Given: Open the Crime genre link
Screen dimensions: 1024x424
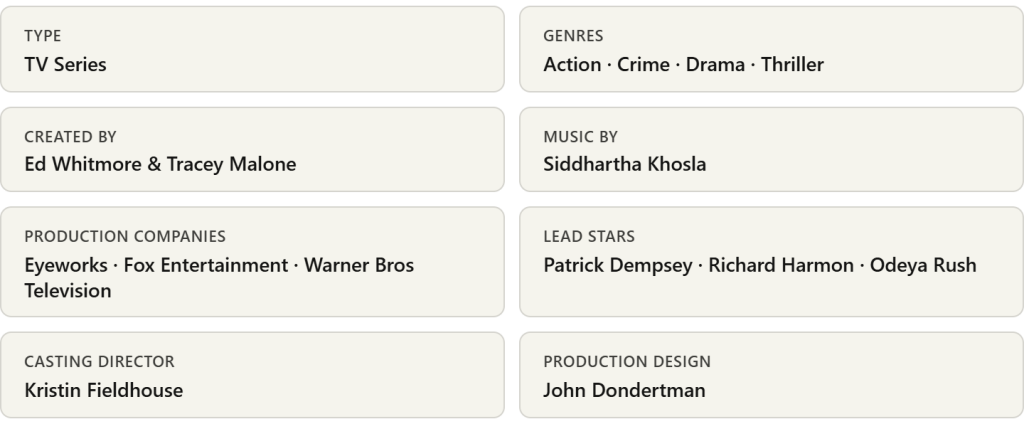Looking at the screenshot, I should (643, 65).
